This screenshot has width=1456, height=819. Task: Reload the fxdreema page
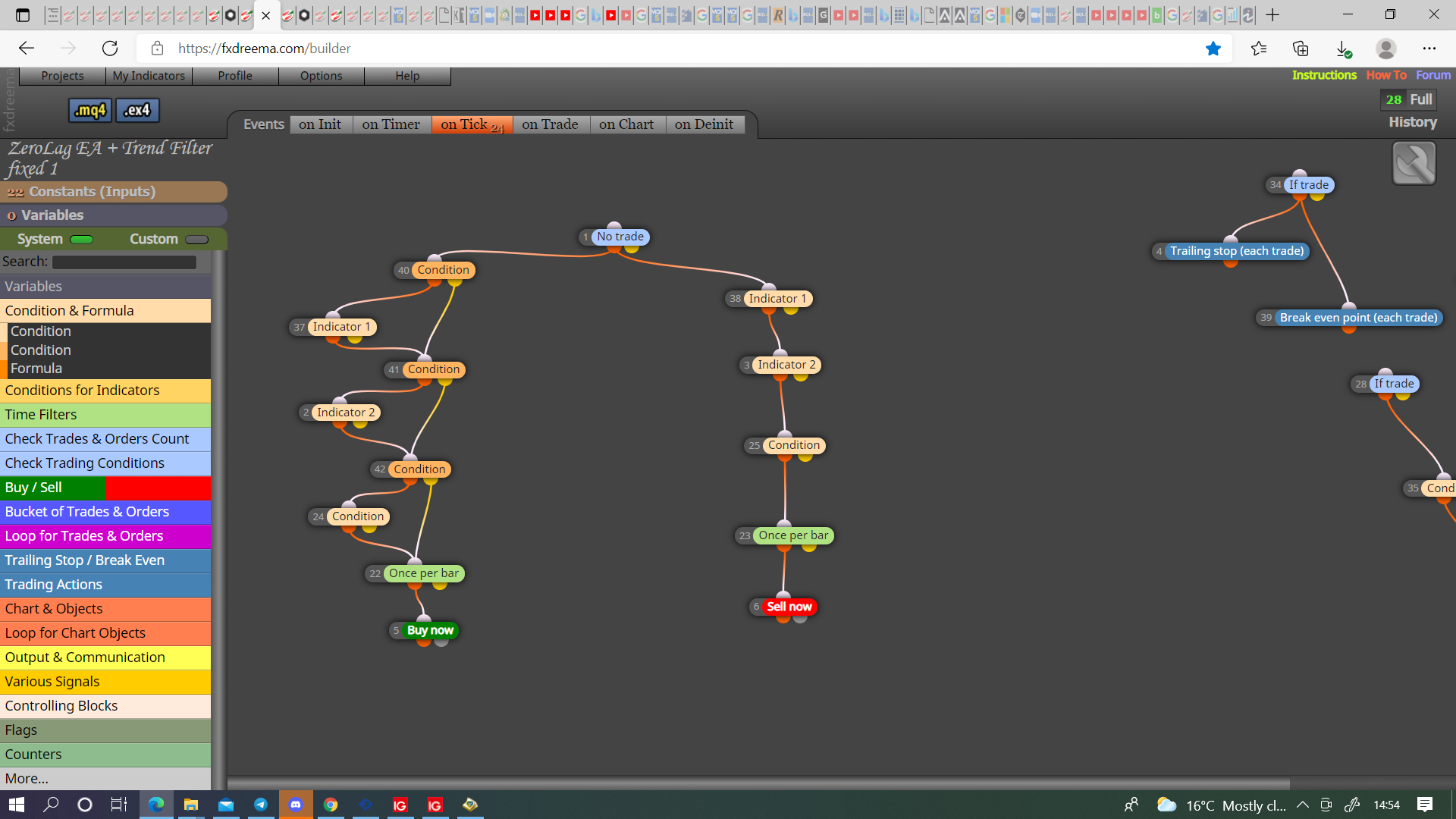pos(110,49)
